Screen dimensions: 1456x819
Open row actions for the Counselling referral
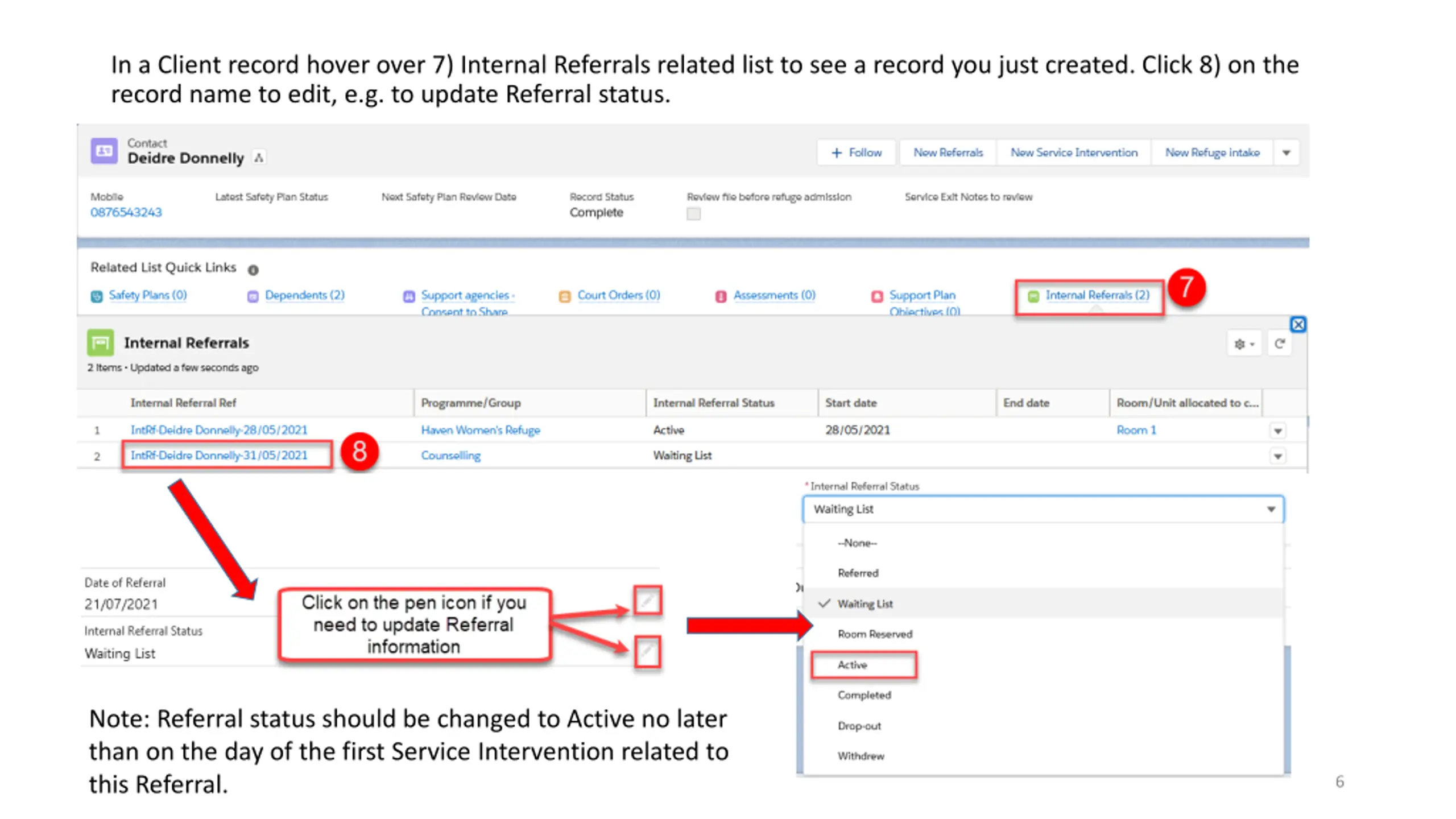[1278, 456]
